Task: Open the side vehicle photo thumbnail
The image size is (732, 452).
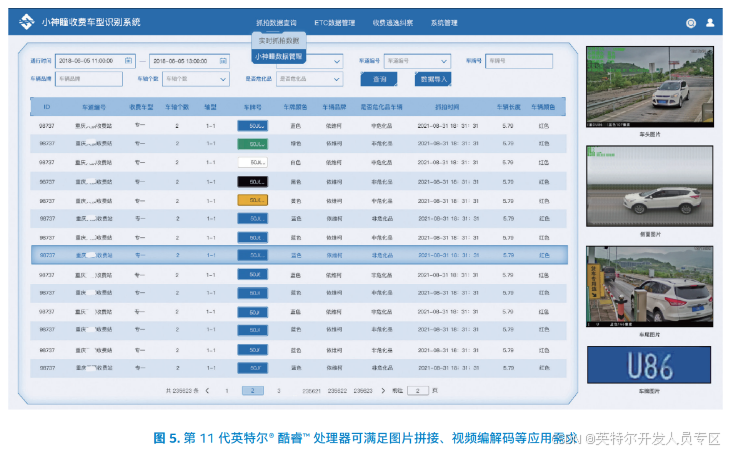Action: click(x=649, y=186)
